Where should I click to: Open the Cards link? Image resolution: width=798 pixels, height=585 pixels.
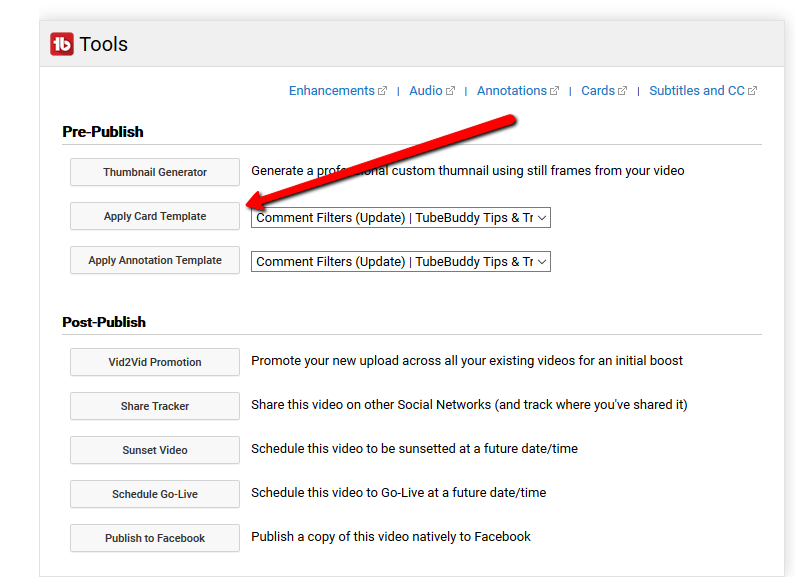pos(598,91)
